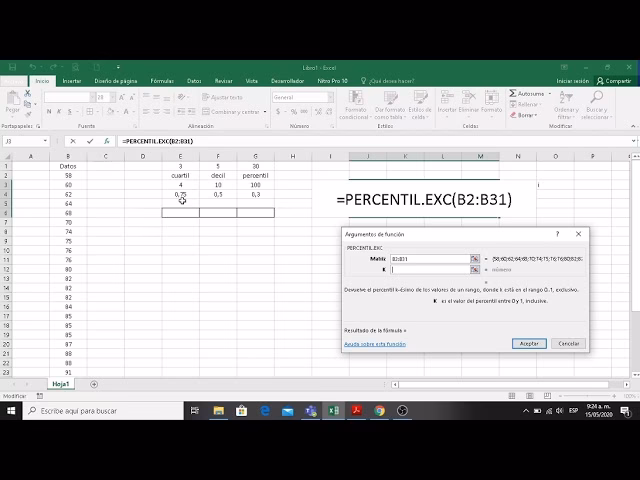Click the zoom slider in status bar
Viewport: 640px width, 480px height.
(590, 396)
